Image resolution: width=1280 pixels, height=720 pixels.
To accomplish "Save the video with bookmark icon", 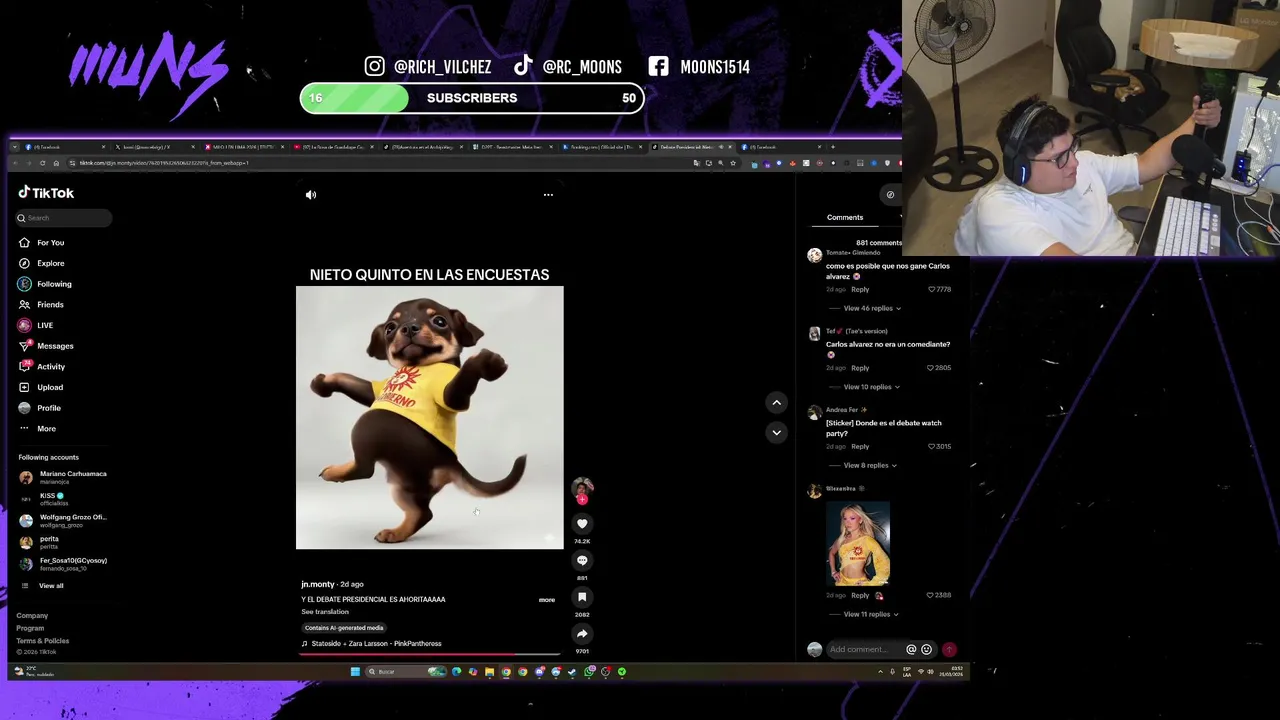I will 582,597.
